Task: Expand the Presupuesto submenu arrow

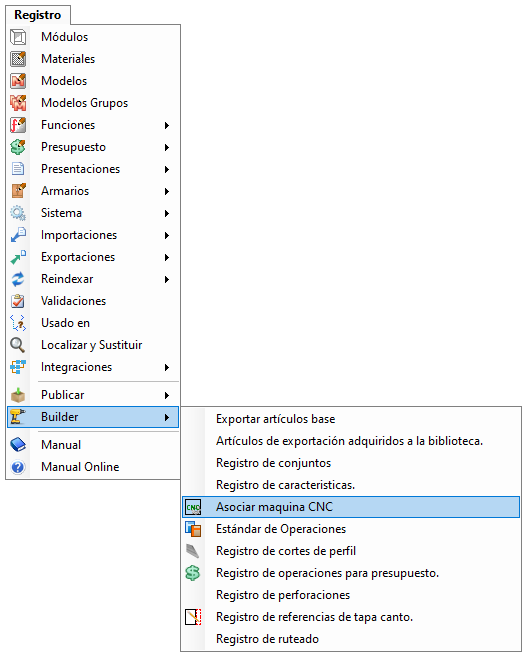Action: pos(167,147)
